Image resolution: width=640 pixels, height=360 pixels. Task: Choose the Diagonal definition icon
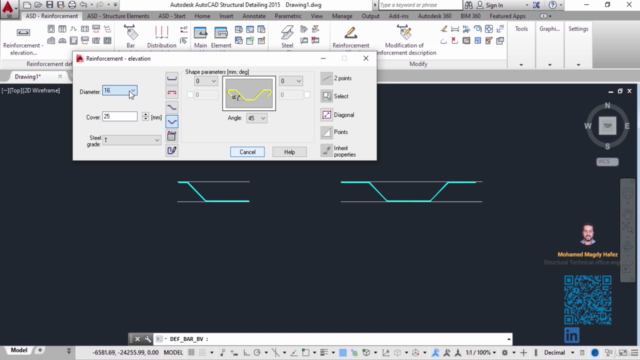point(327,115)
